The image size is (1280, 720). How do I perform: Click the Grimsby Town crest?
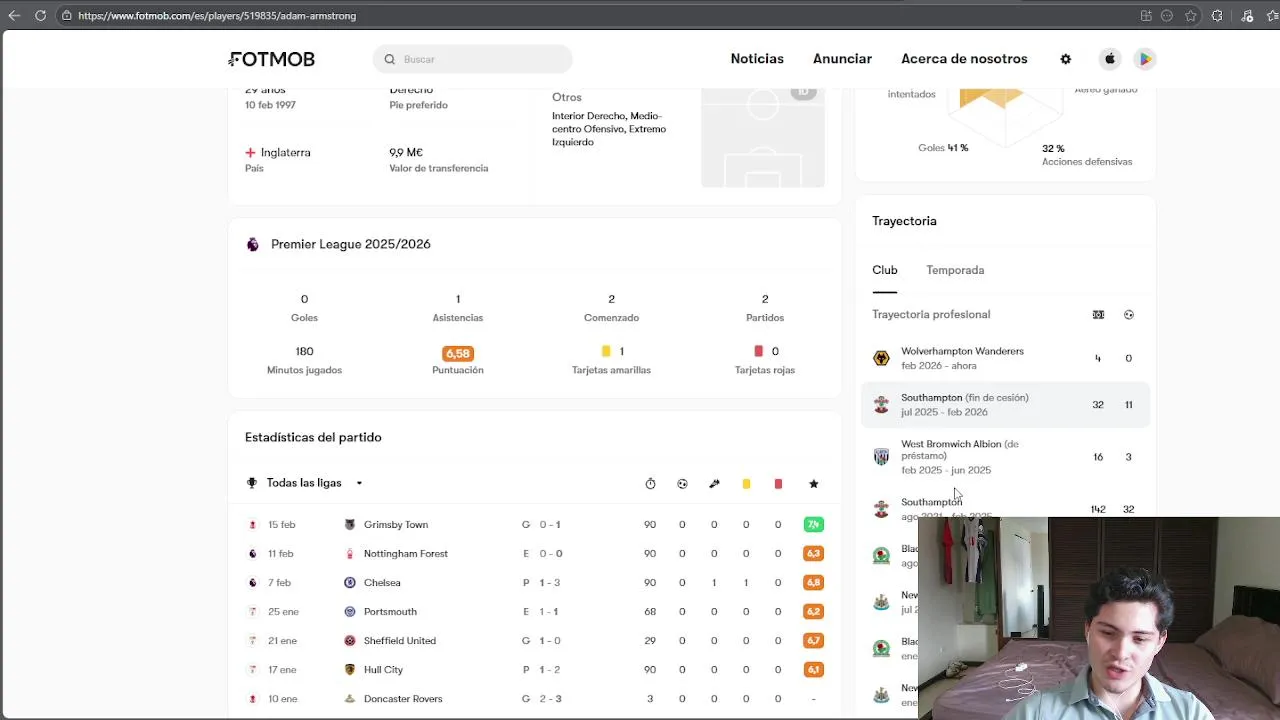[350, 525]
